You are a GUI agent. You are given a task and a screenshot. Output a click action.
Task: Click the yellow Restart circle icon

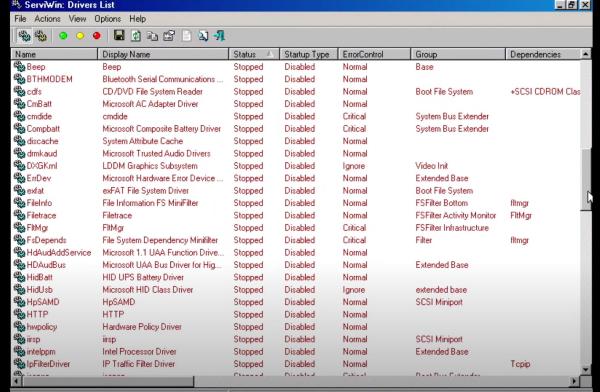click(x=80, y=36)
